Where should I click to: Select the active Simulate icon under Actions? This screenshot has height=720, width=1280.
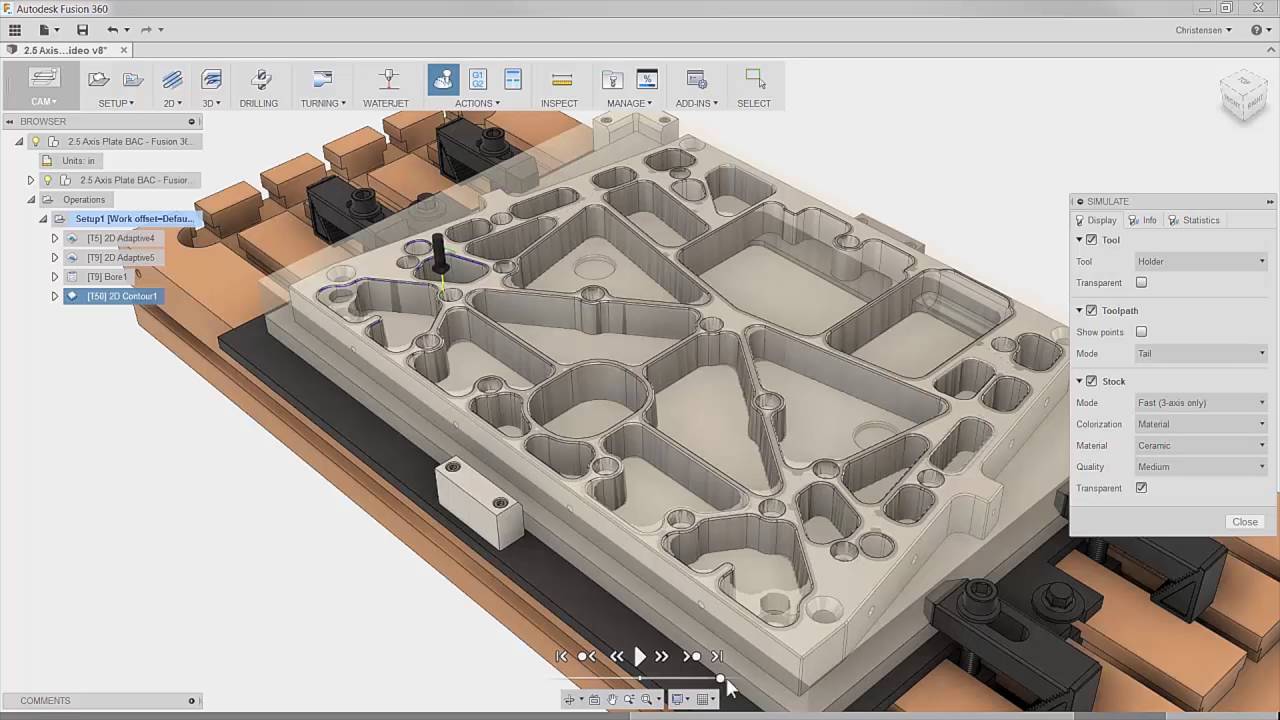443,81
